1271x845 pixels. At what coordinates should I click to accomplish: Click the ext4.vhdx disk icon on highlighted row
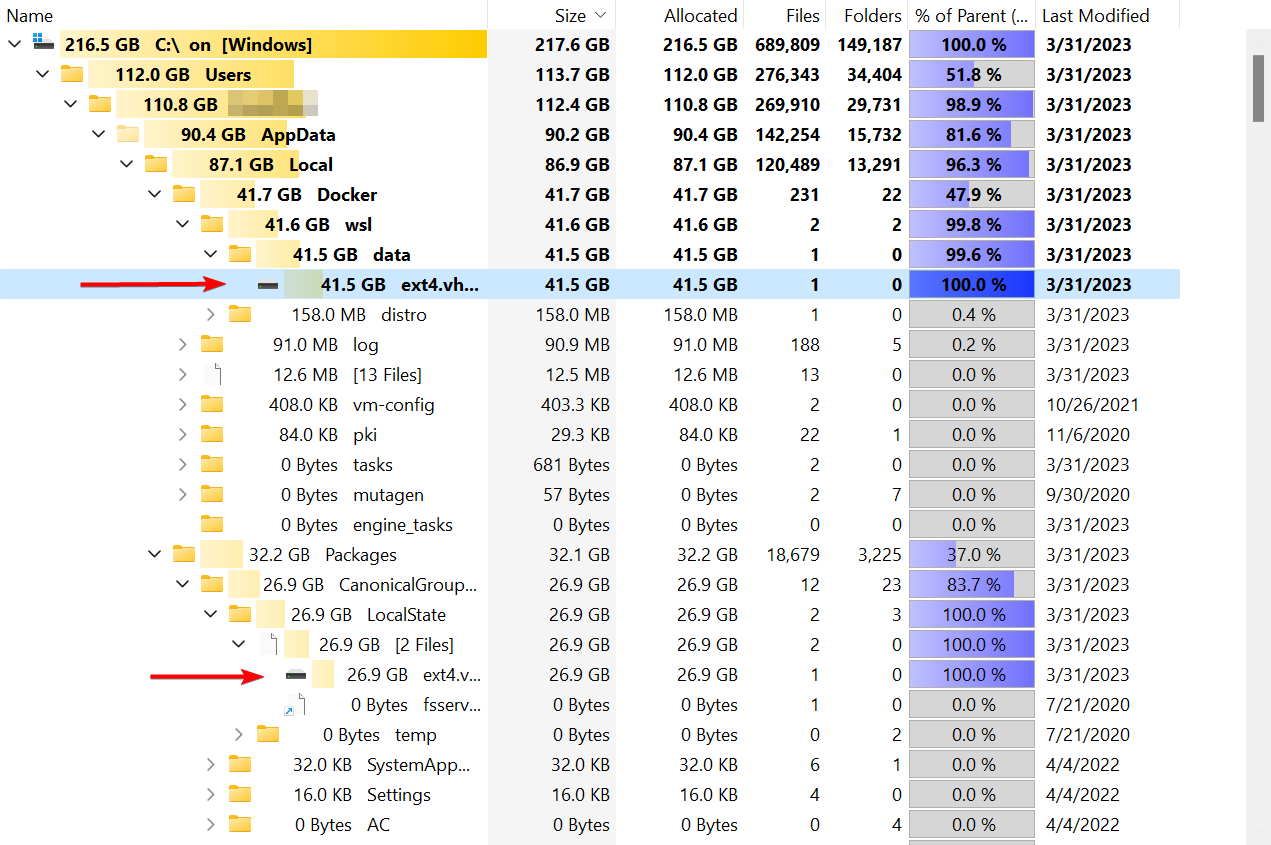(x=266, y=284)
